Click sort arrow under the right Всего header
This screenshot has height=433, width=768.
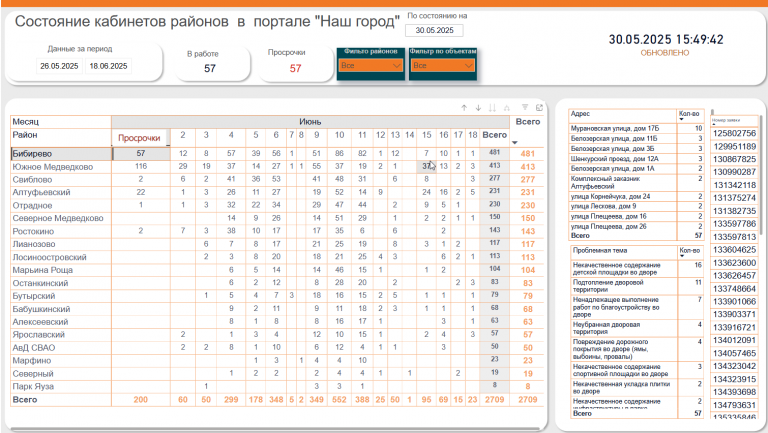pos(515,143)
